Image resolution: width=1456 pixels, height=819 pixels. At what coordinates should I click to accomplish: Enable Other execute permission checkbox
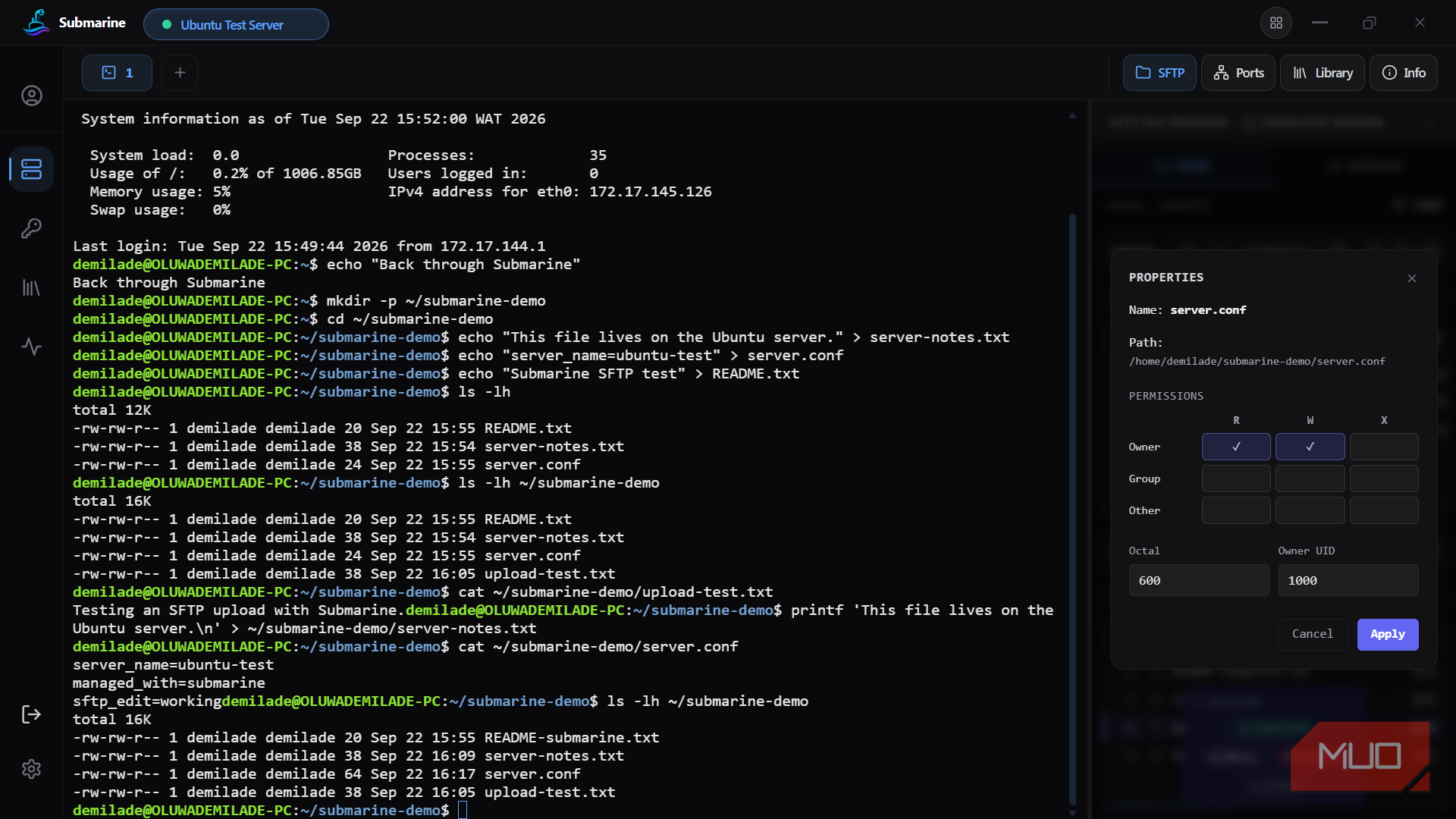pyautogui.click(x=1384, y=510)
